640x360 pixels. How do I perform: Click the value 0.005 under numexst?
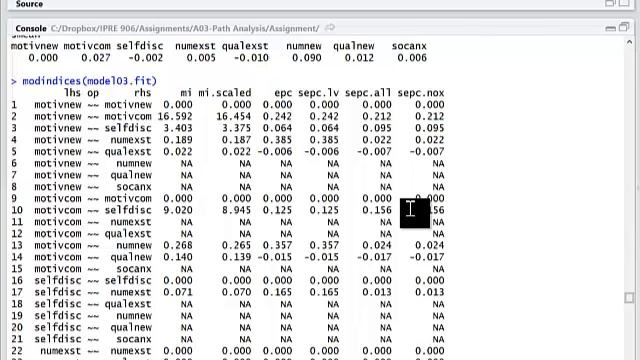(201, 58)
